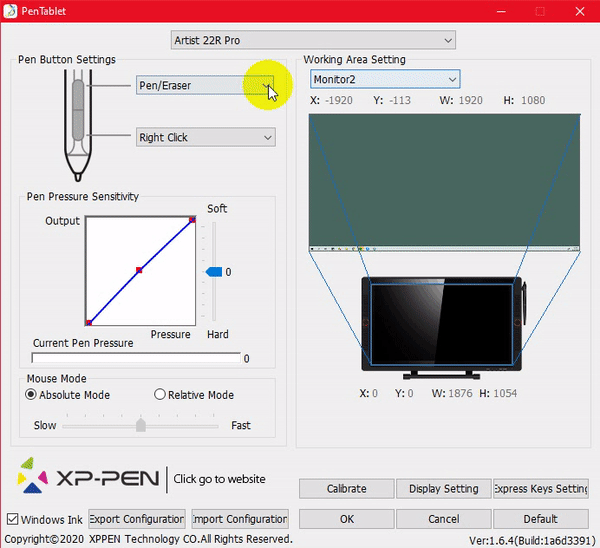Click the Slow/Fast mouse speed slider thumb

coord(141,425)
